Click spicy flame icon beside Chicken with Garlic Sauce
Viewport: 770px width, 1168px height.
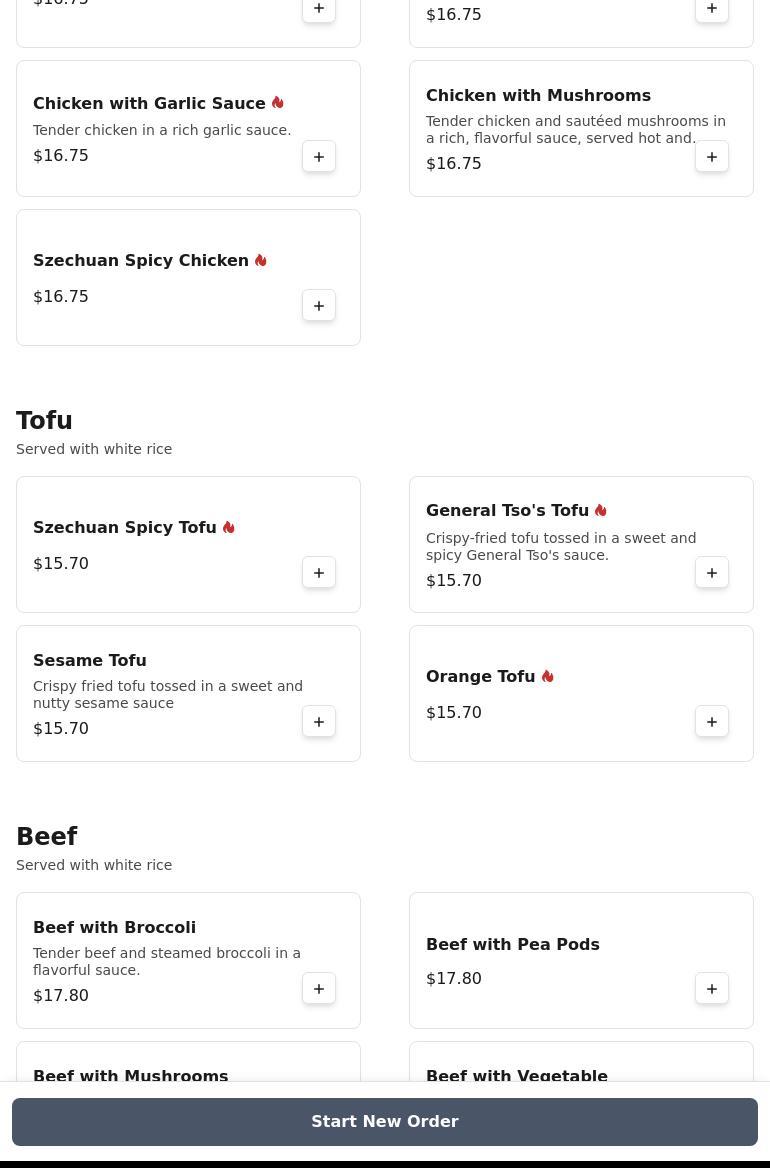click(x=277, y=103)
